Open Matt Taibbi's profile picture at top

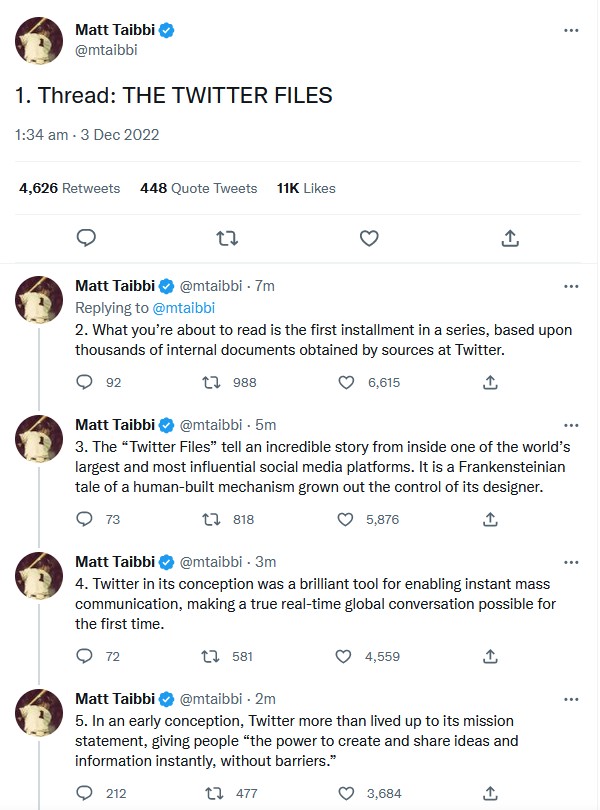coord(39,41)
